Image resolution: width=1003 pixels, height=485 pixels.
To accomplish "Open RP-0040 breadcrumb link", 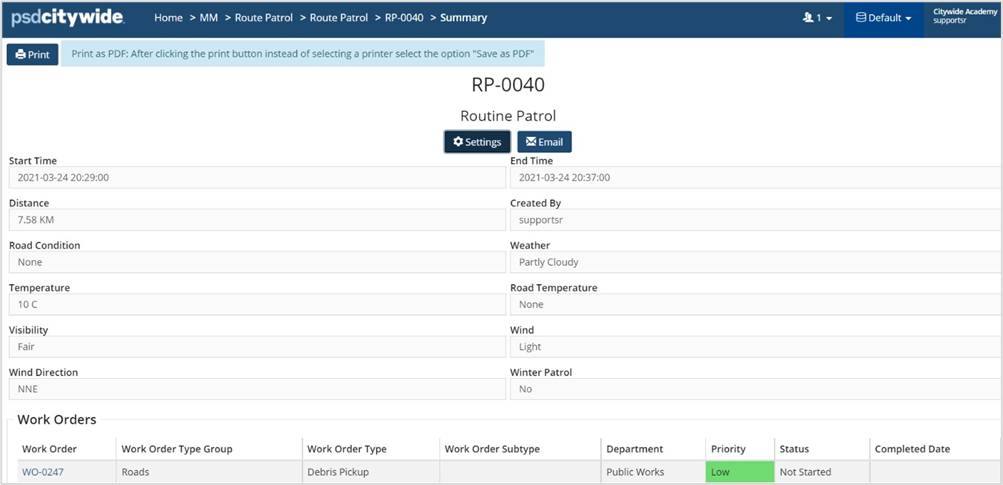I will (x=404, y=18).
